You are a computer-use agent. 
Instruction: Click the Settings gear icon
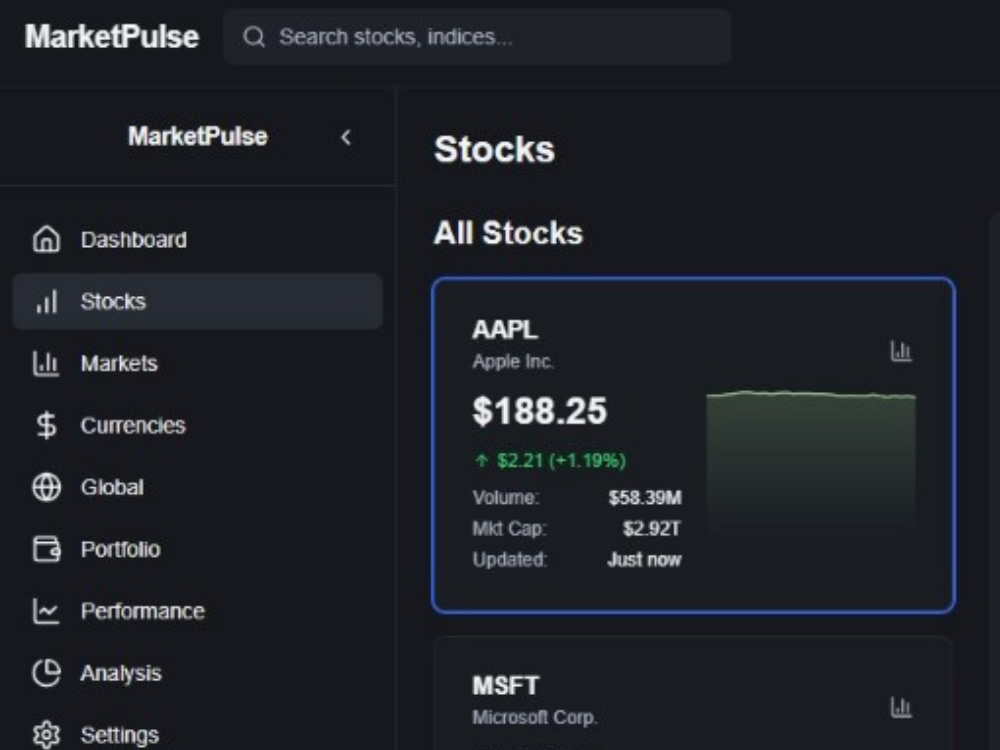(x=46, y=735)
